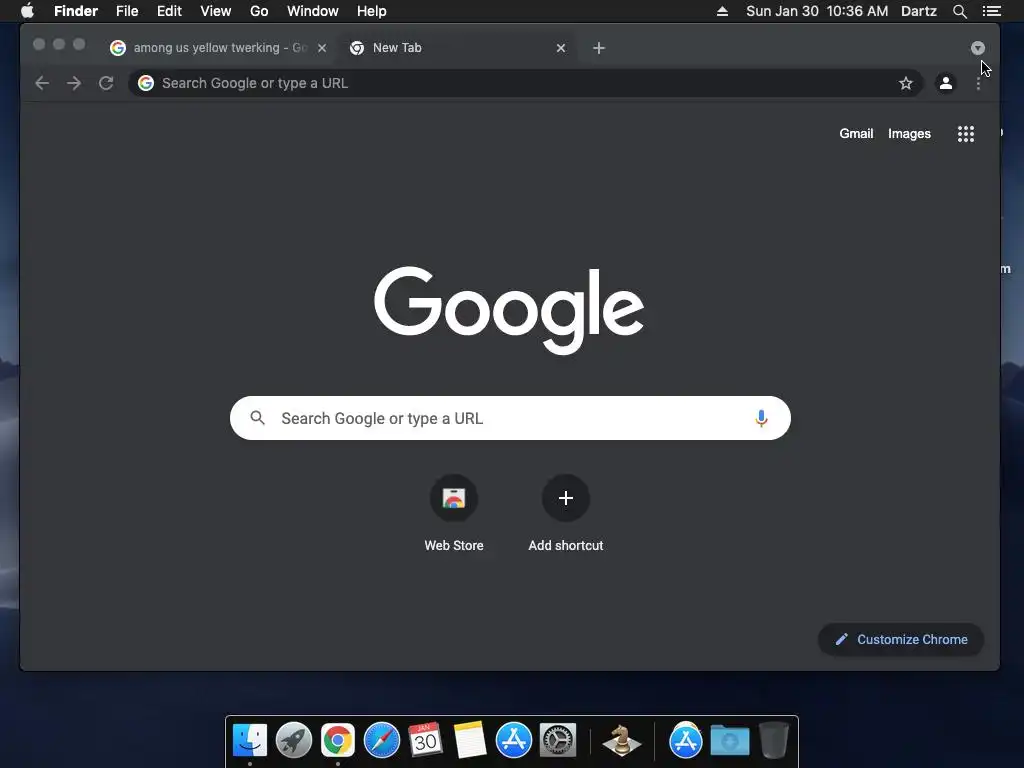Reload the page with the refresh icon

coord(106,83)
